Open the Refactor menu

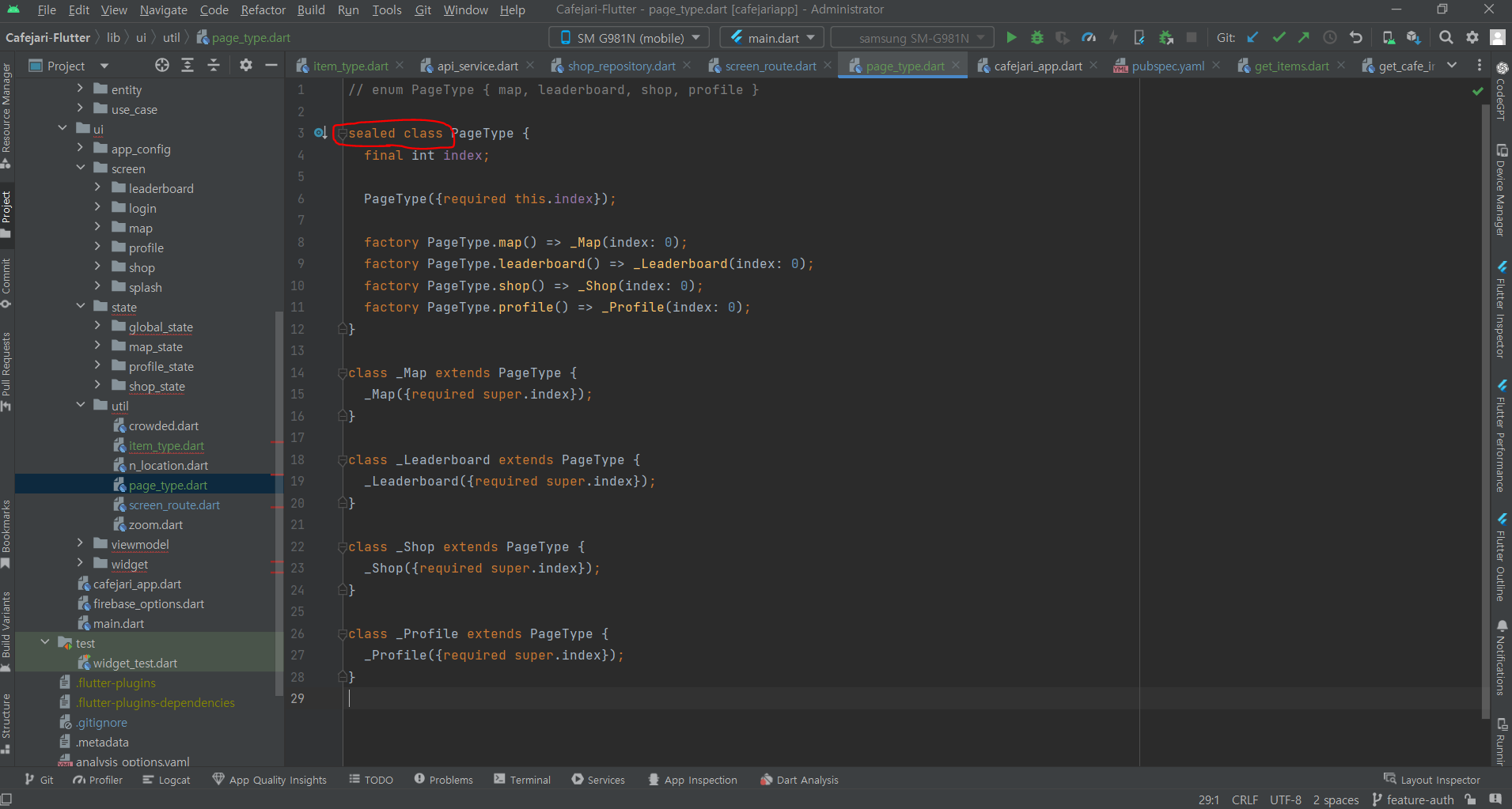(x=263, y=9)
